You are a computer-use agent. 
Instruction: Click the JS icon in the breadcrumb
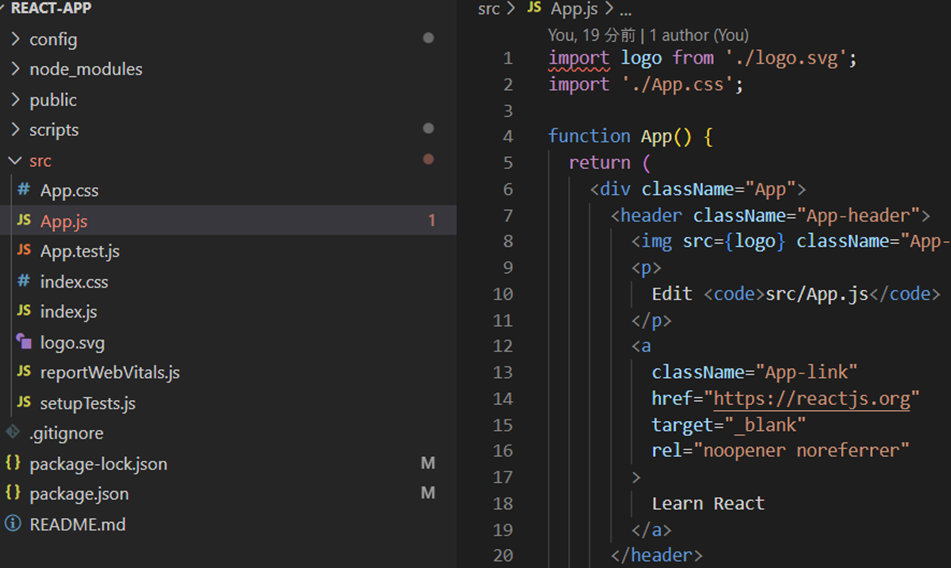pos(534,7)
